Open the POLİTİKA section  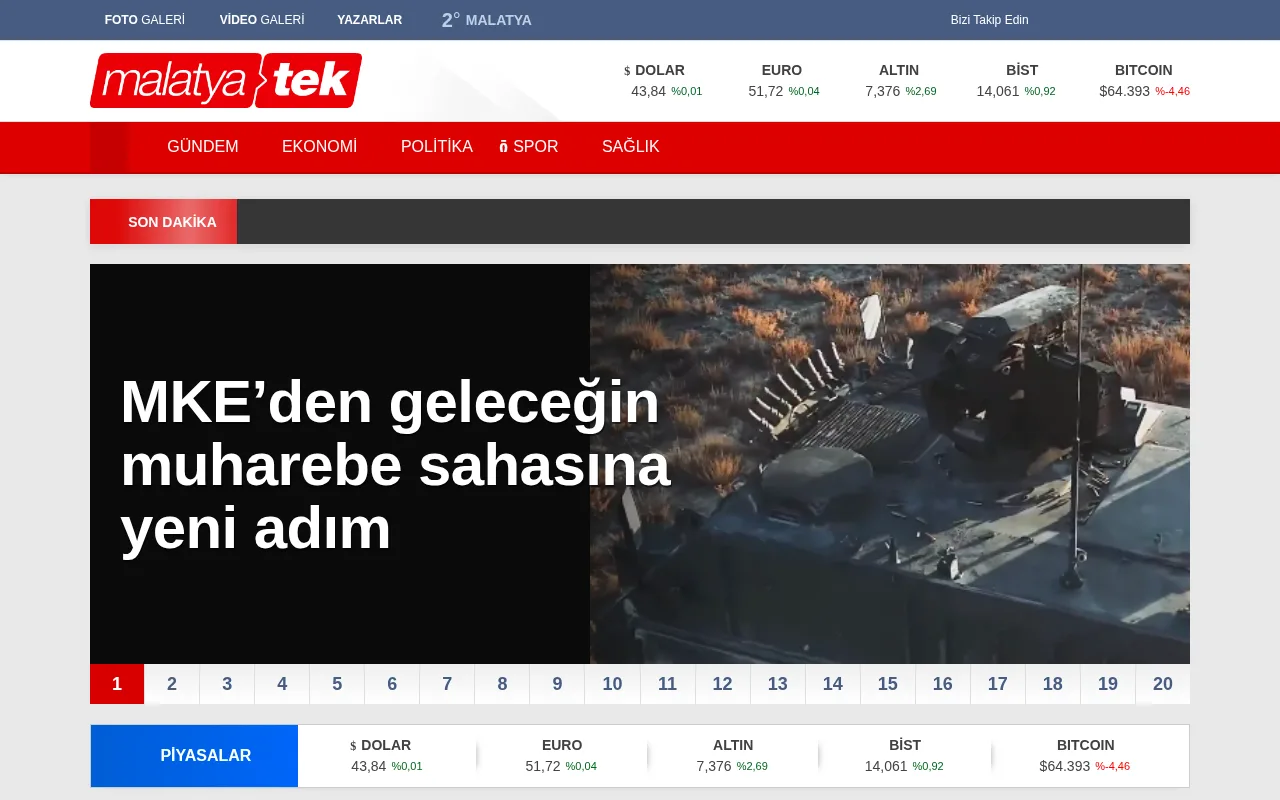tap(437, 146)
